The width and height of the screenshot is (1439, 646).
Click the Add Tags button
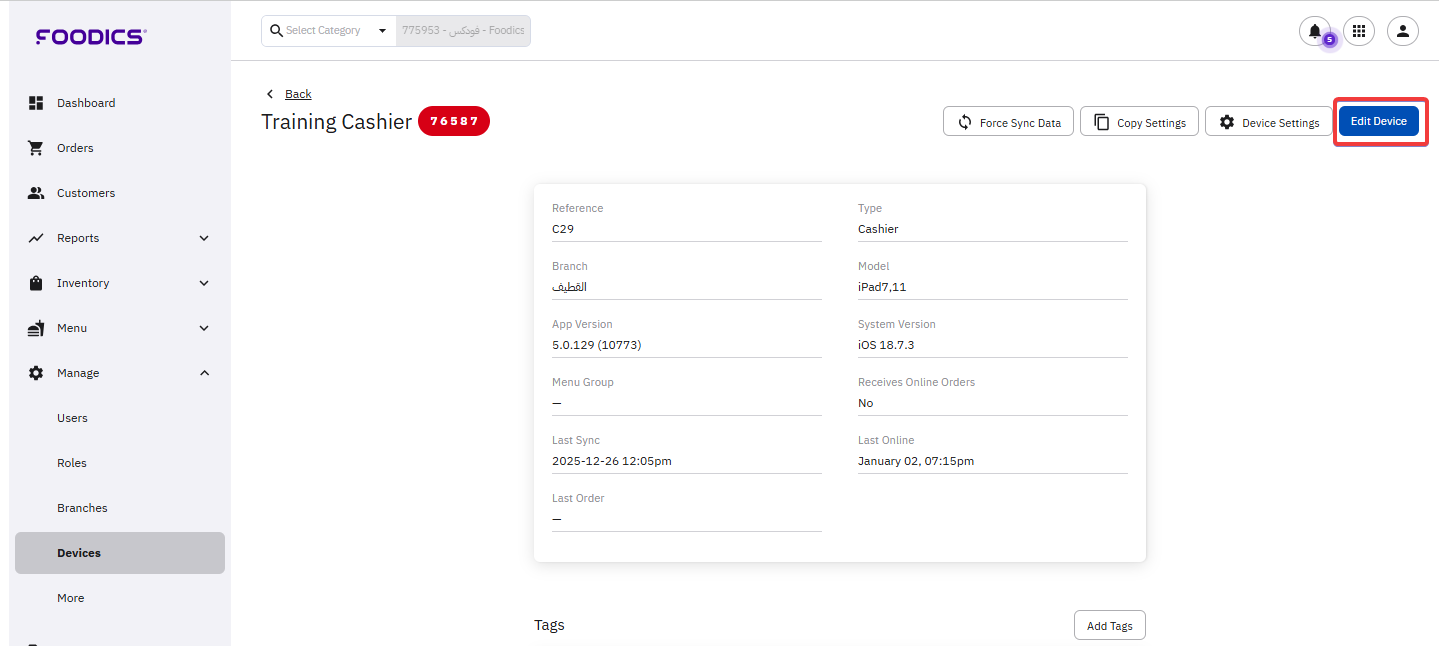tap(1109, 626)
